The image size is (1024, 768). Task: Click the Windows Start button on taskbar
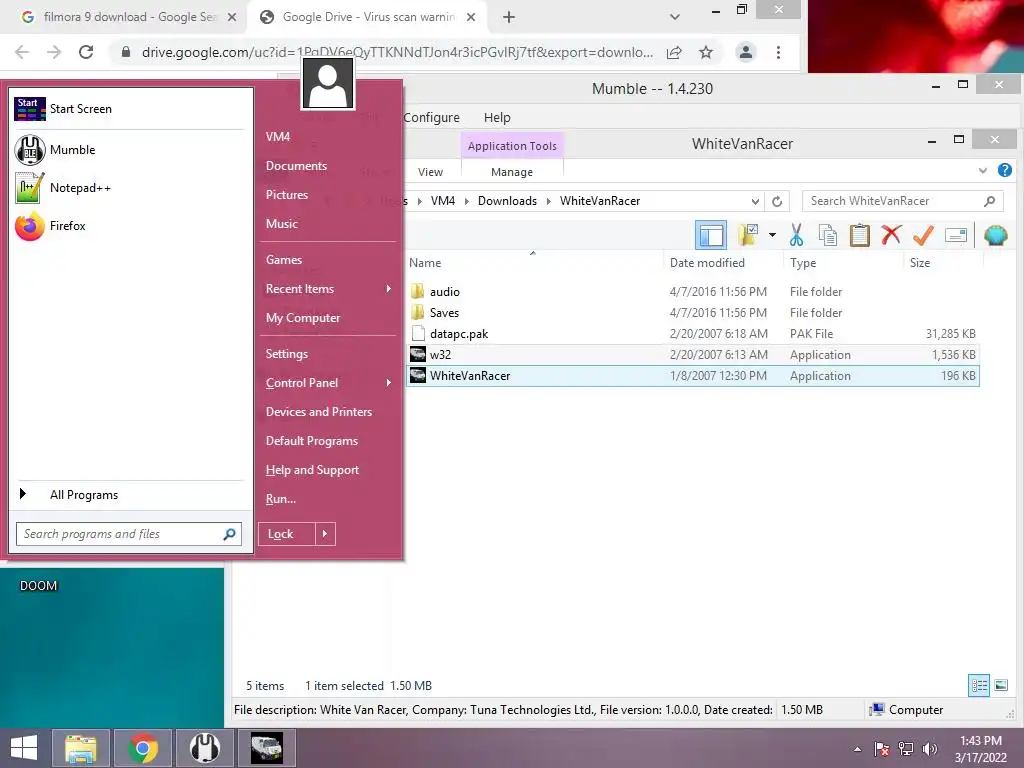click(24, 748)
